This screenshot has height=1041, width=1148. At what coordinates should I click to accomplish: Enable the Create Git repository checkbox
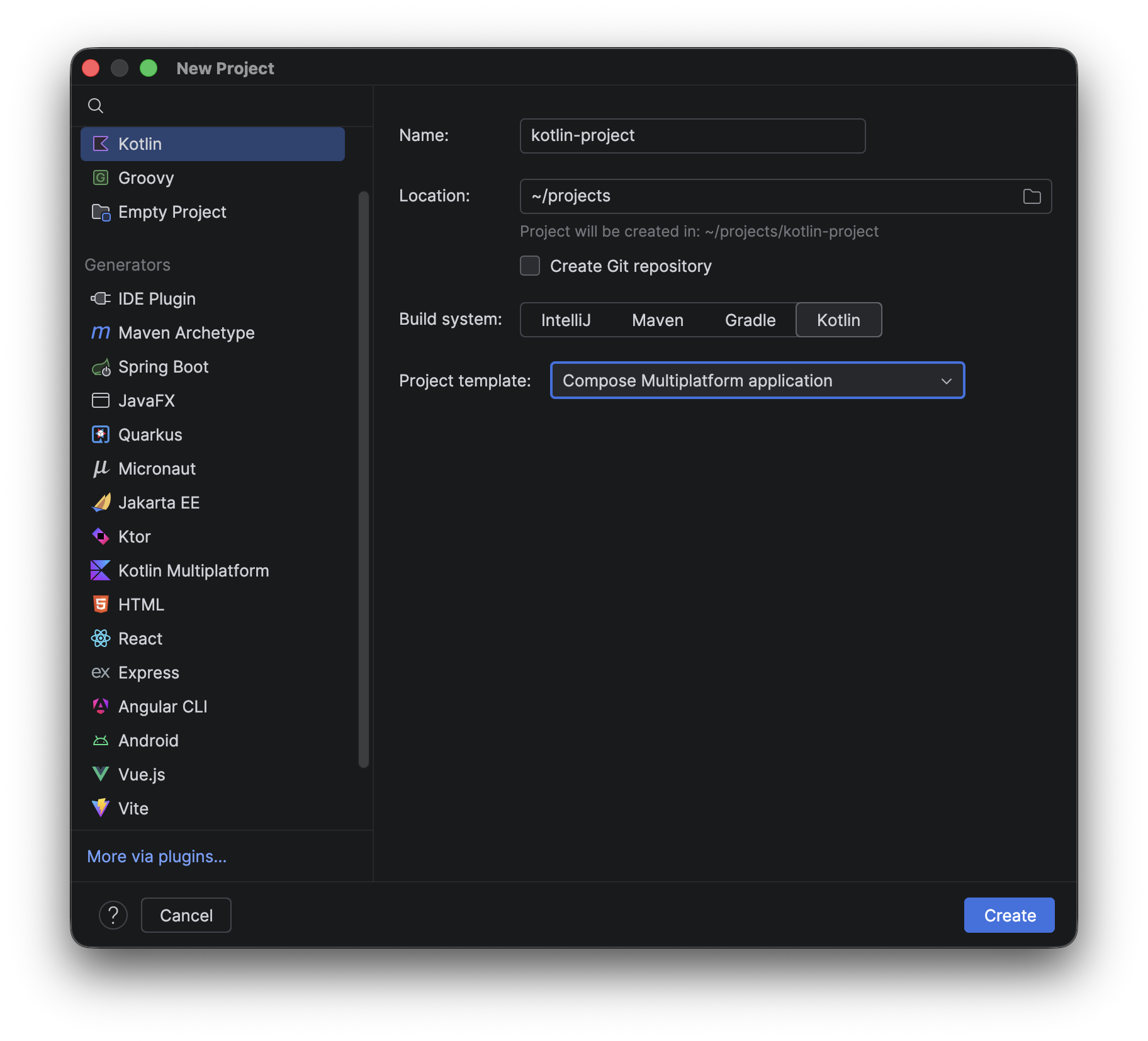point(530,266)
